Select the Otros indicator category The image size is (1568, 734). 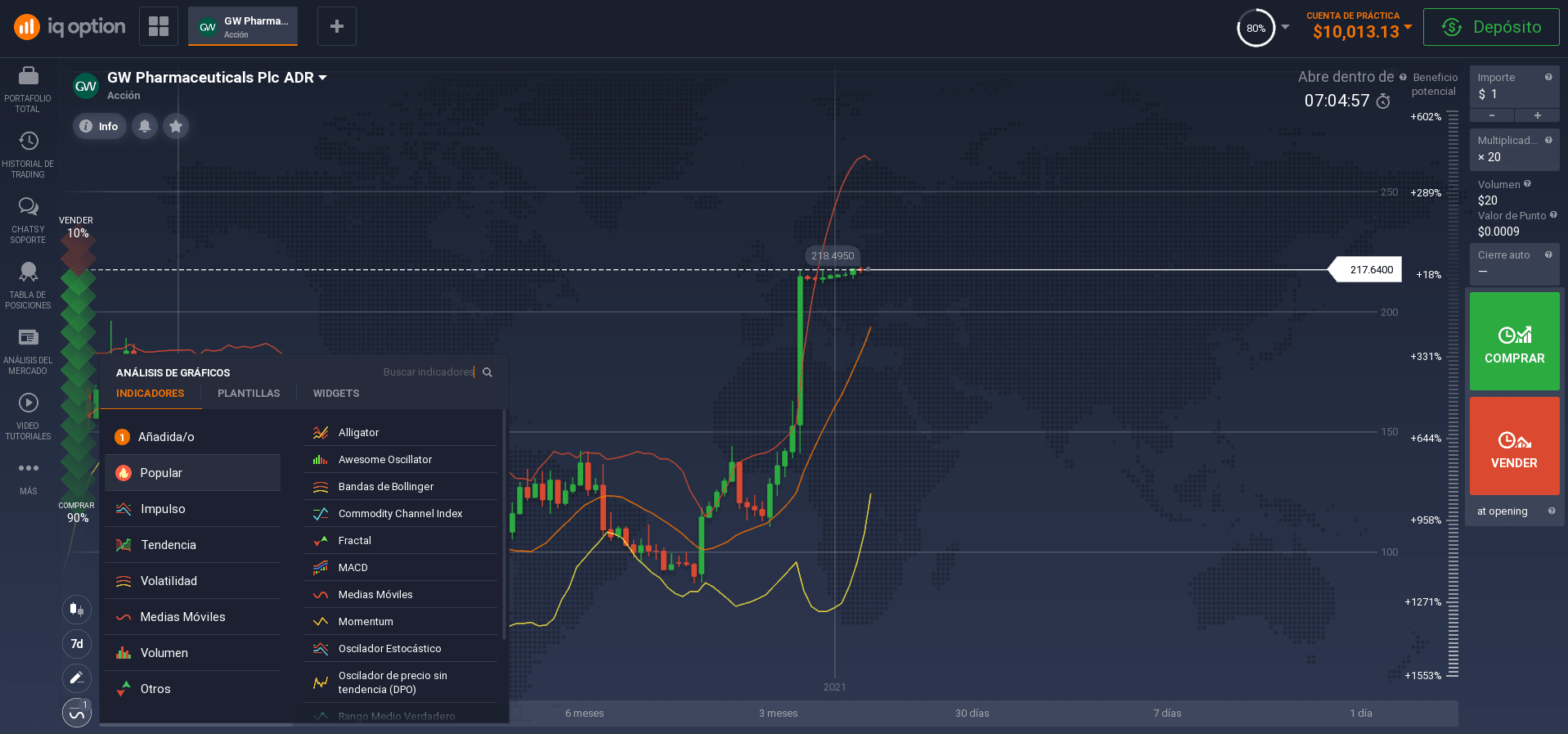pos(193,689)
